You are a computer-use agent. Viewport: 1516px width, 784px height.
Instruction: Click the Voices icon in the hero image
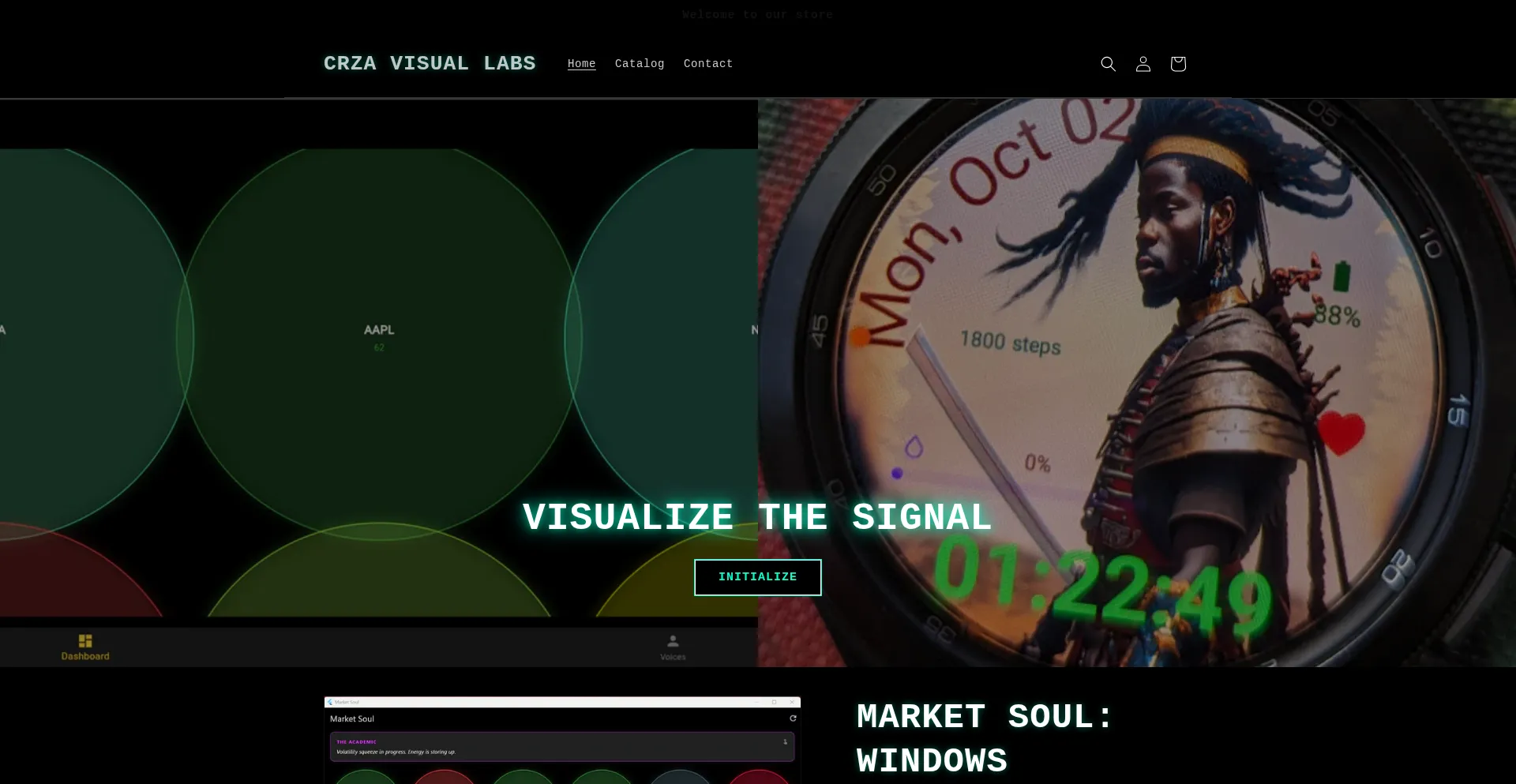click(x=673, y=647)
